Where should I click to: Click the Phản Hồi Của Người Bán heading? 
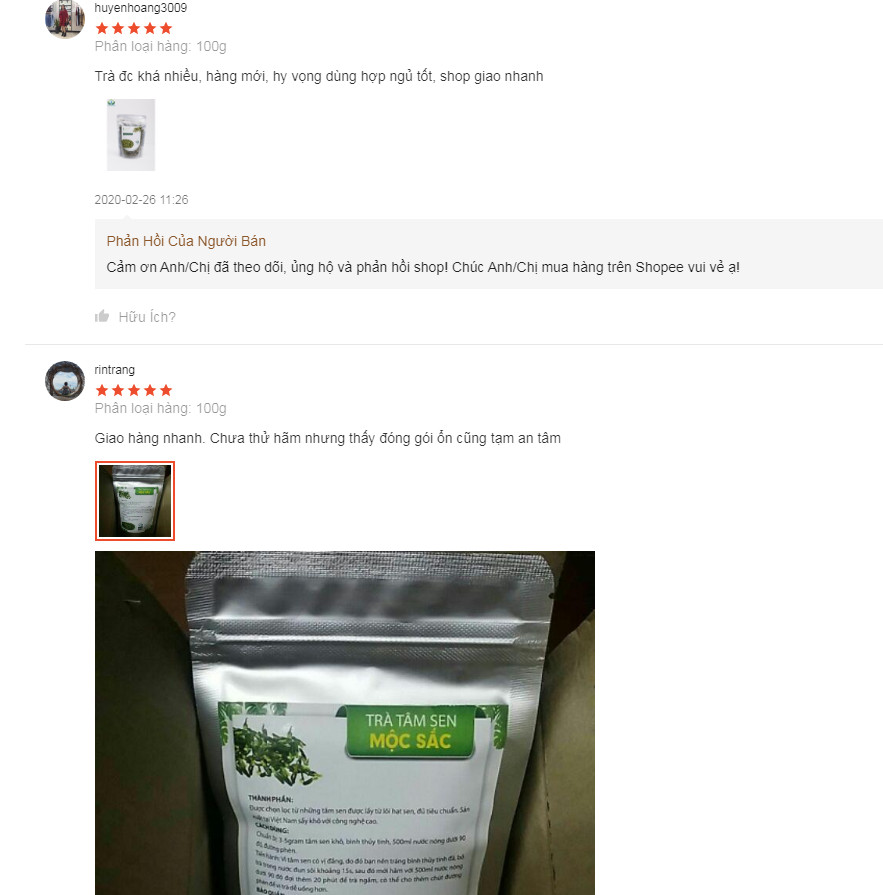(x=186, y=241)
